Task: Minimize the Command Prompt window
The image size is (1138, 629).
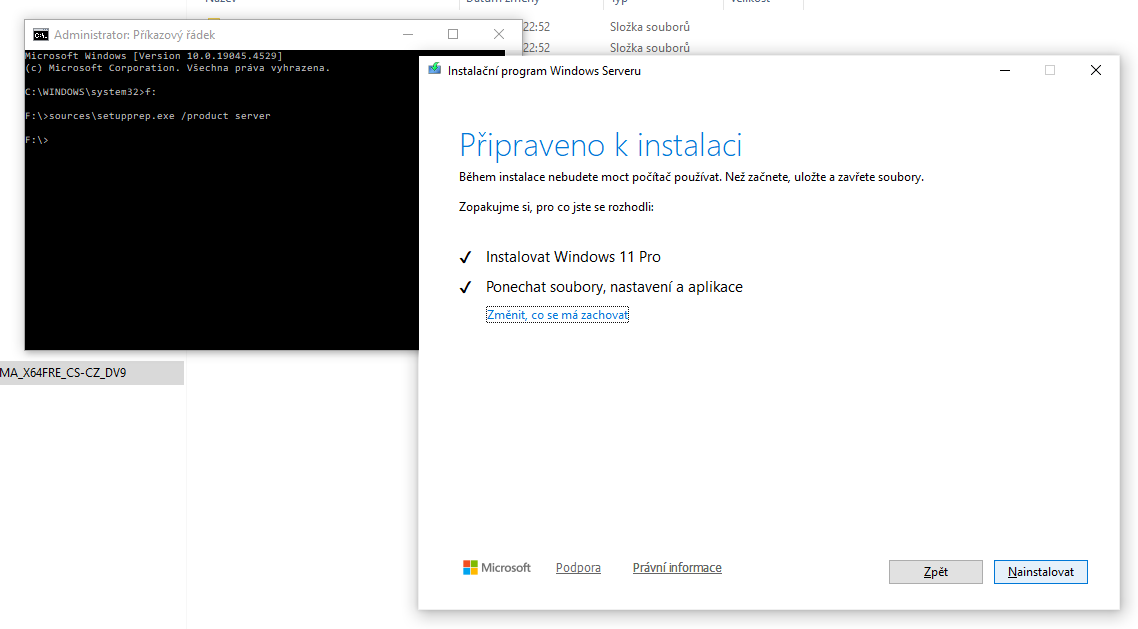Action: point(407,33)
